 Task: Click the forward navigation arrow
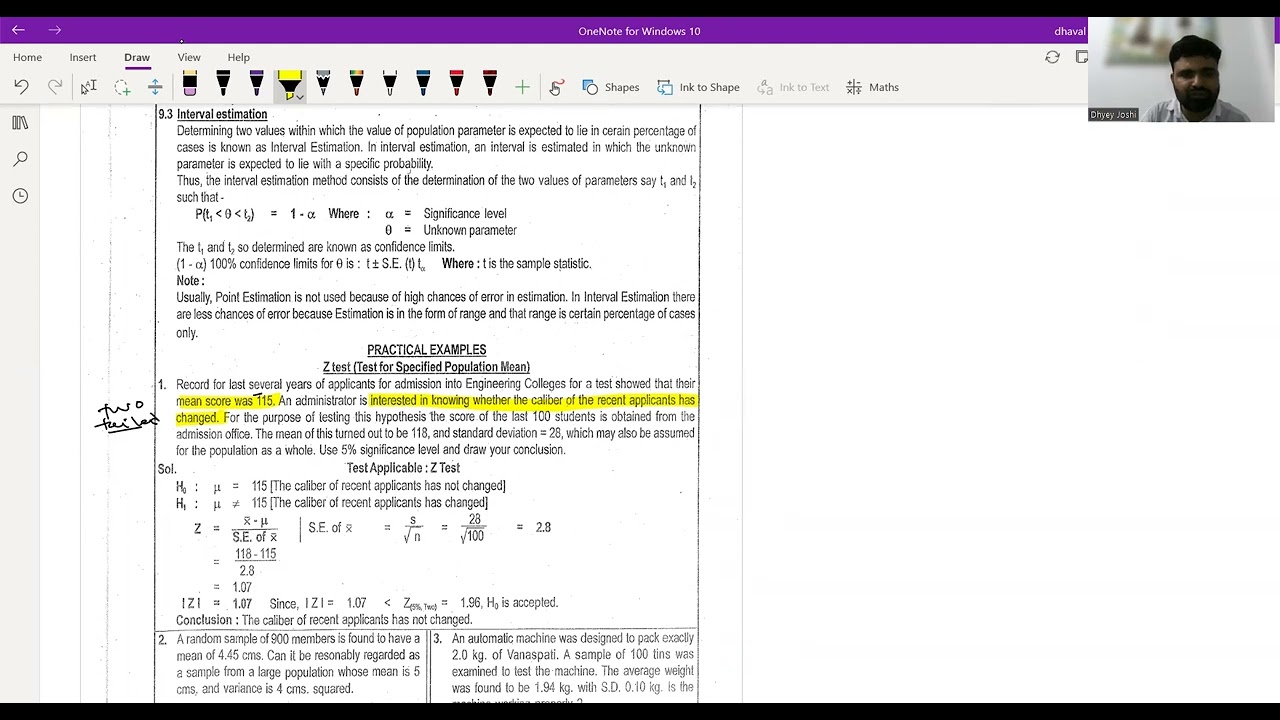54,31
